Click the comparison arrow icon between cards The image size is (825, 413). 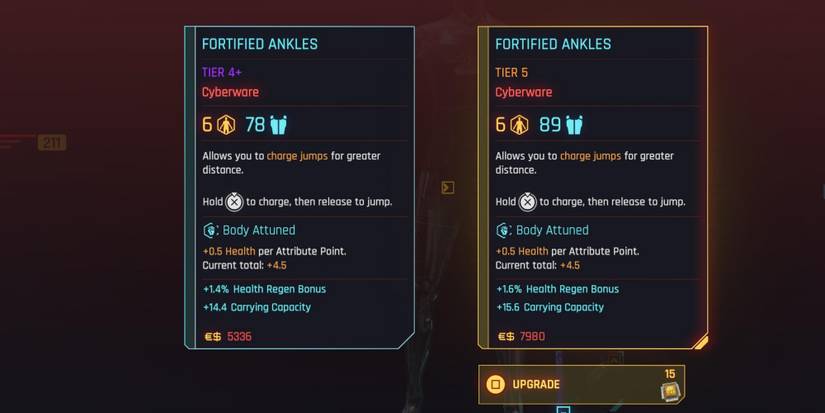[x=448, y=187]
